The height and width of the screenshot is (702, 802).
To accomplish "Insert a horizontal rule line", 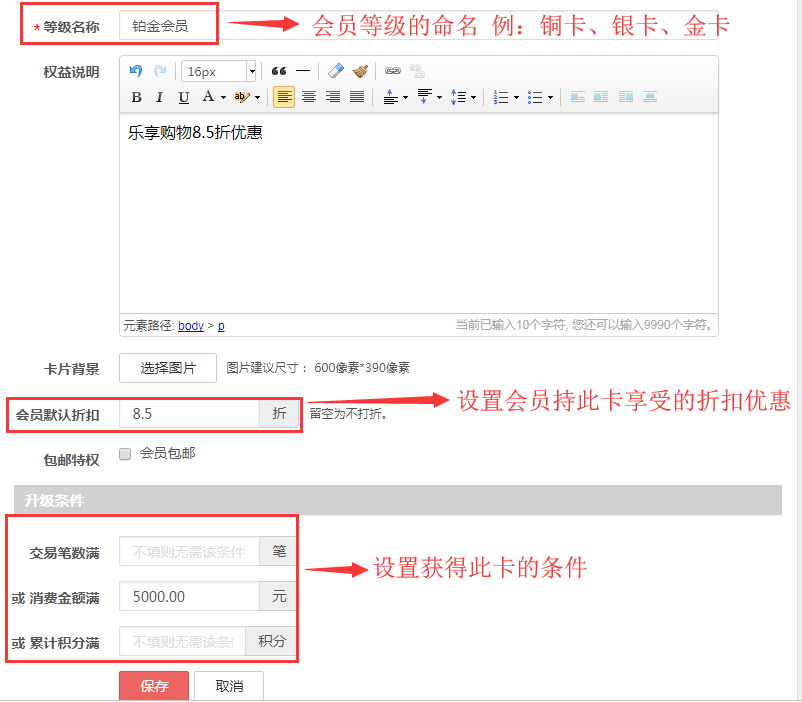I will tap(302, 71).
